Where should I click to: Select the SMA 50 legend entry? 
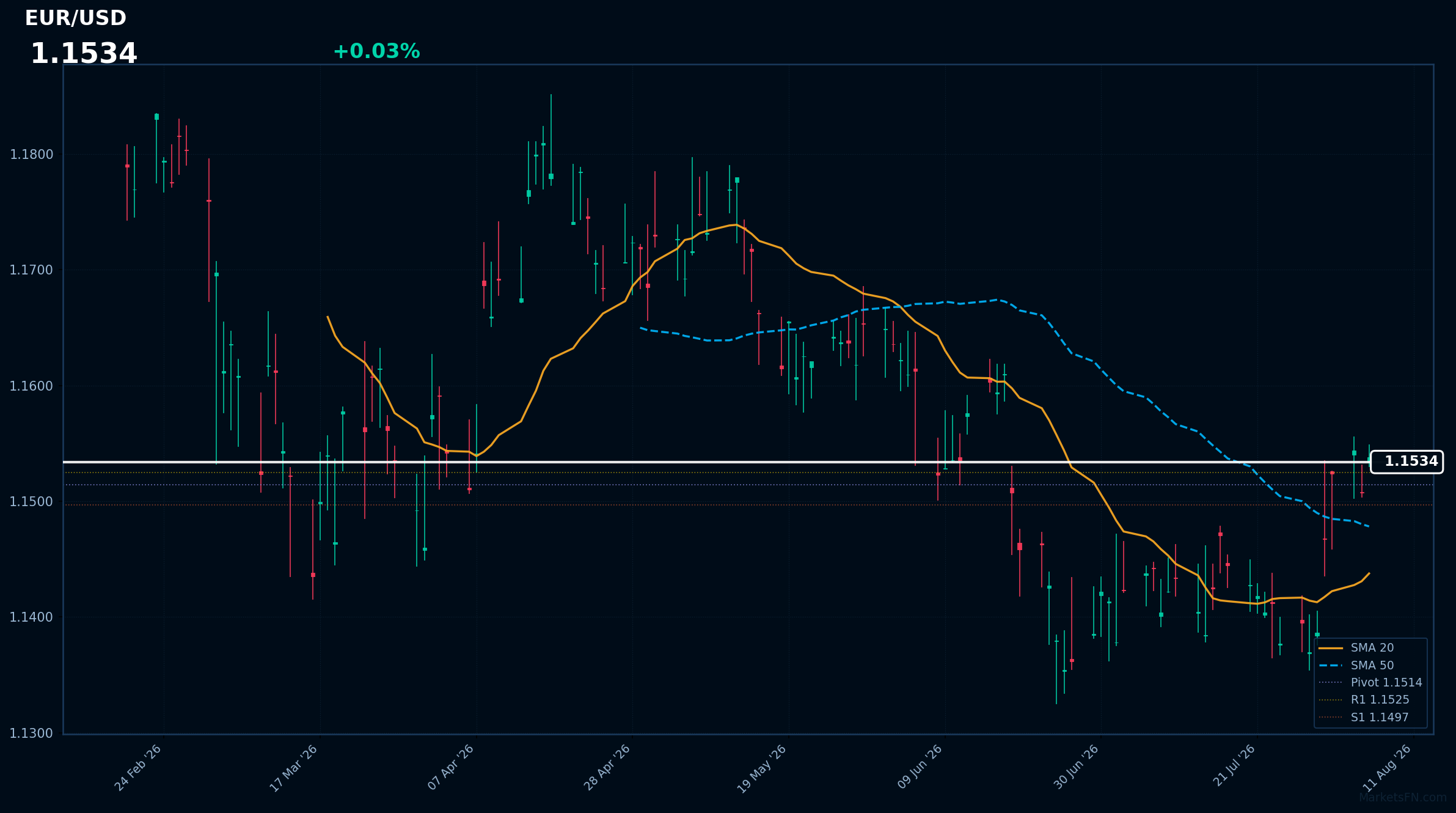click(x=1356, y=665)
